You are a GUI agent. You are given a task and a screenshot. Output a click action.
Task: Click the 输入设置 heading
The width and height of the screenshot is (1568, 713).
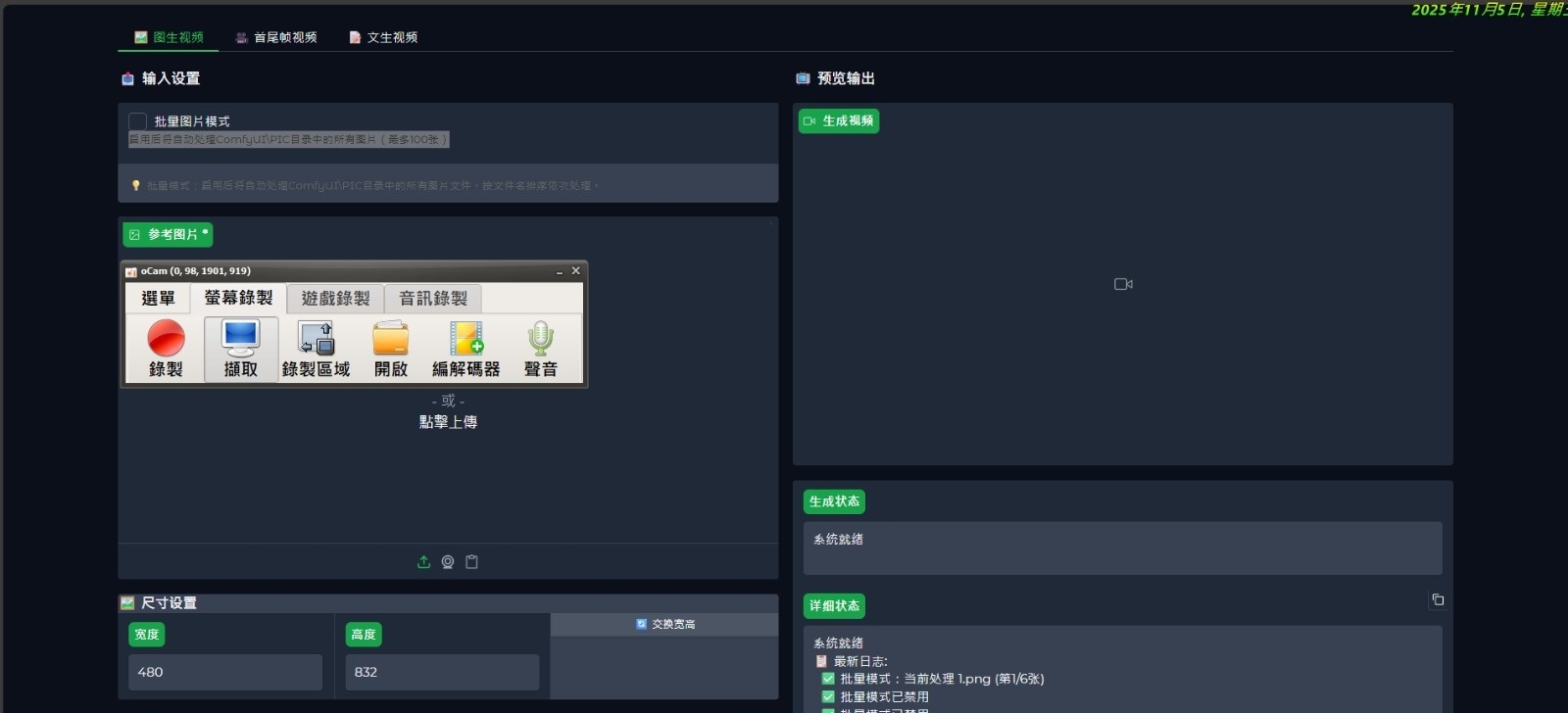coord(161,78)
